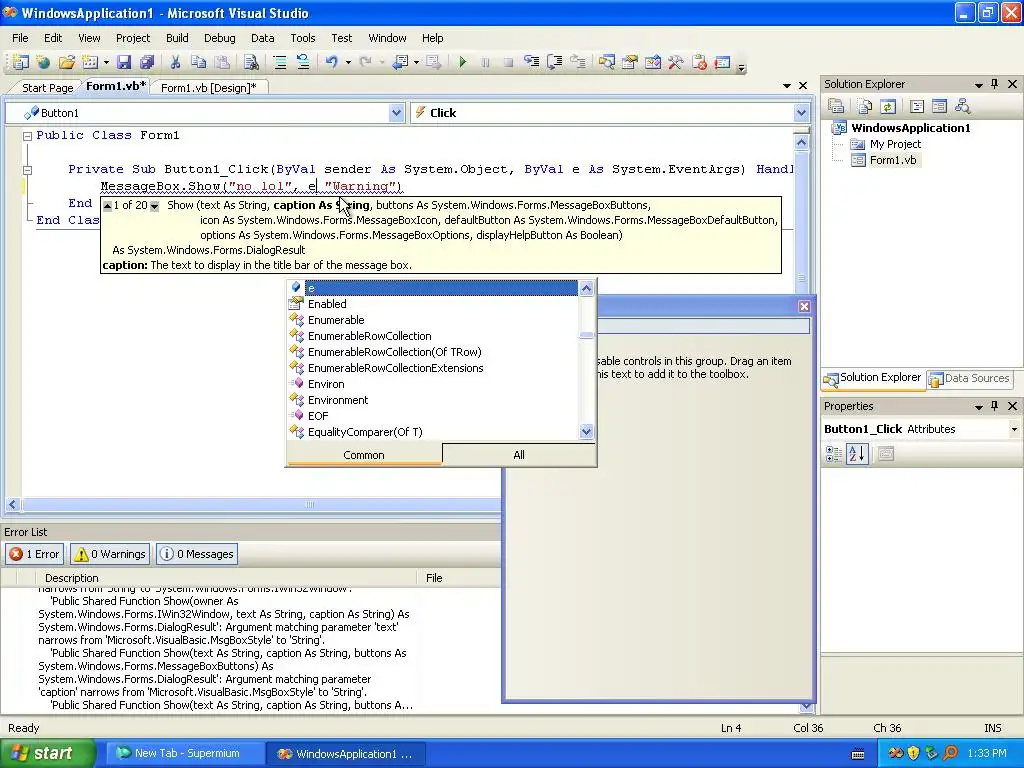Viewport: 1024px width, 768px height.
Task: Click the Description column header in Error List
Action: tap(227, 578)
